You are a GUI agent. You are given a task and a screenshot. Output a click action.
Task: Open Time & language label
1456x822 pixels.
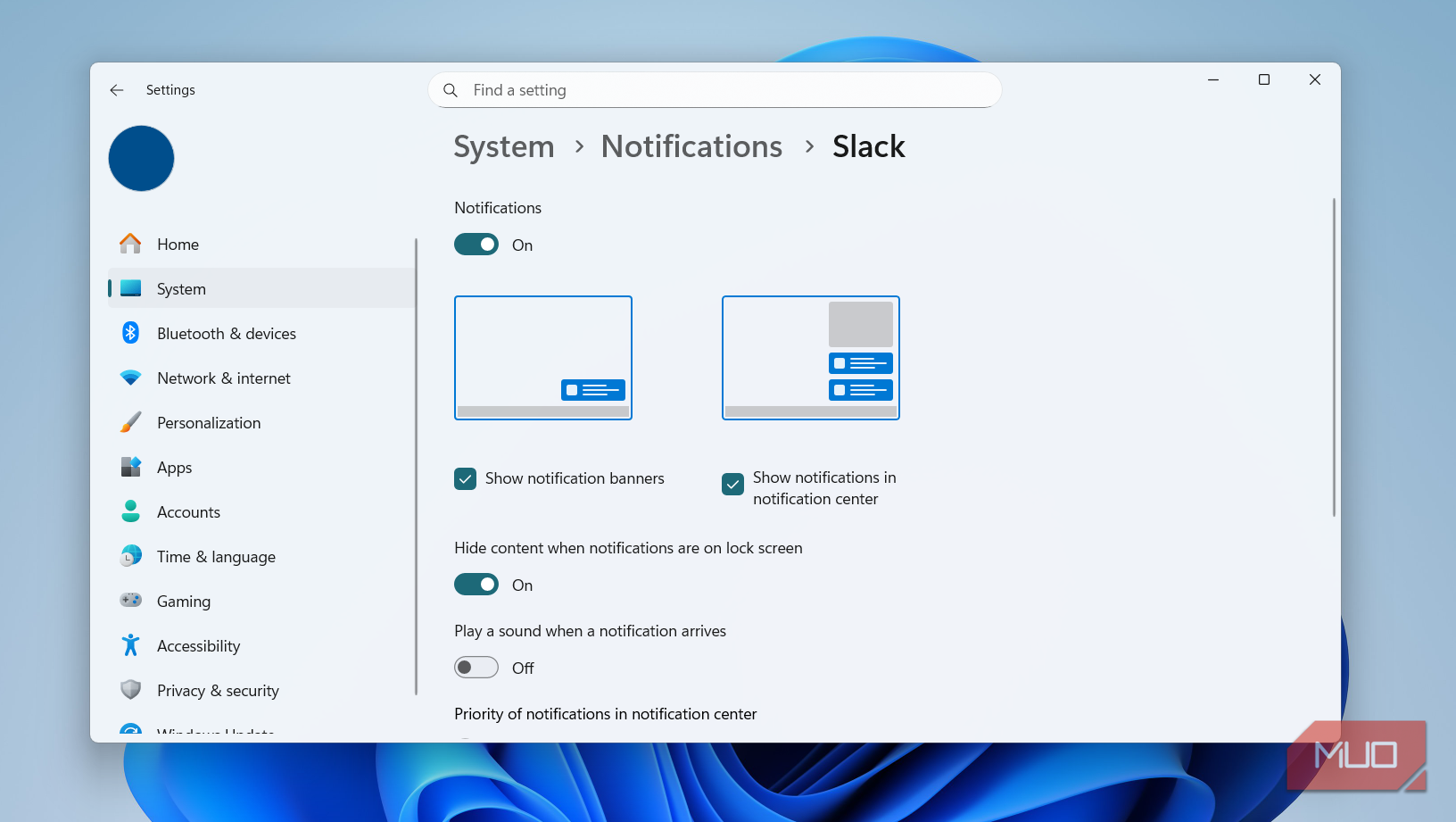tap(216, 557)
